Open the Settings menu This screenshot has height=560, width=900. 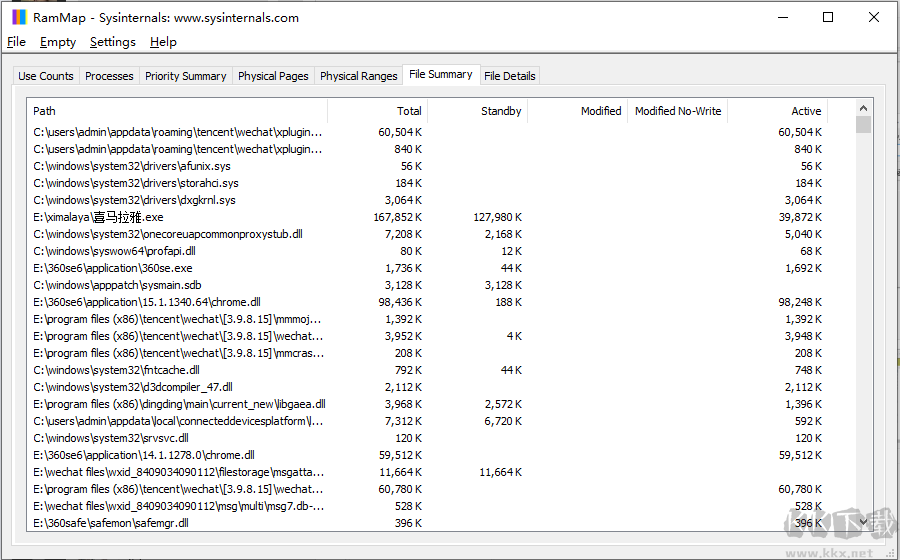112,42
